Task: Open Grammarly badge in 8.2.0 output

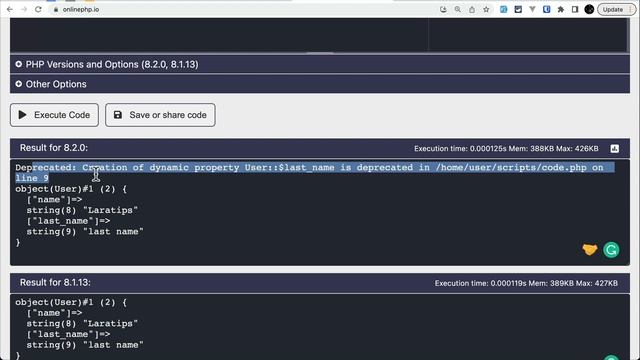Action: coord(611,250)
